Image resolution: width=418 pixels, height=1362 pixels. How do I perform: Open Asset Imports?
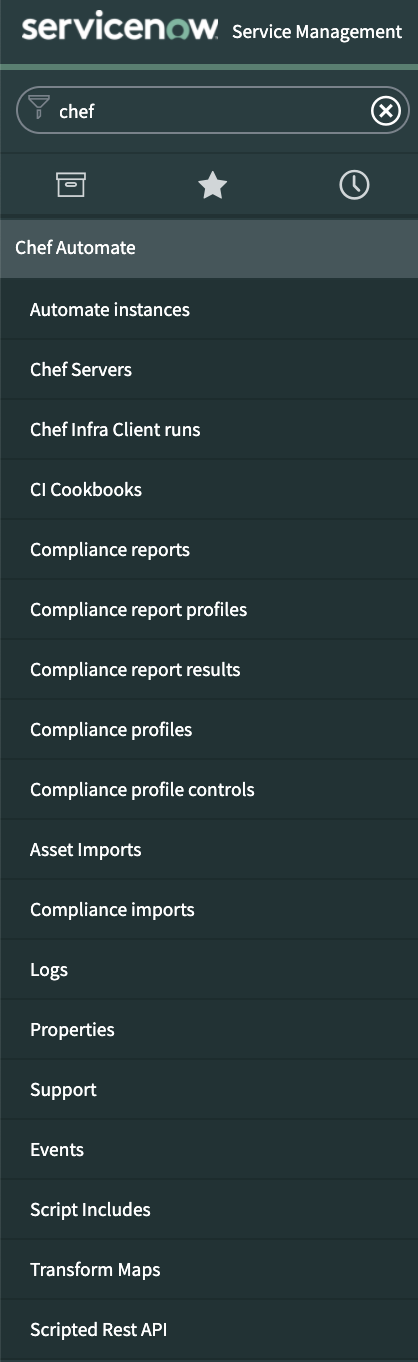point(209,850)
